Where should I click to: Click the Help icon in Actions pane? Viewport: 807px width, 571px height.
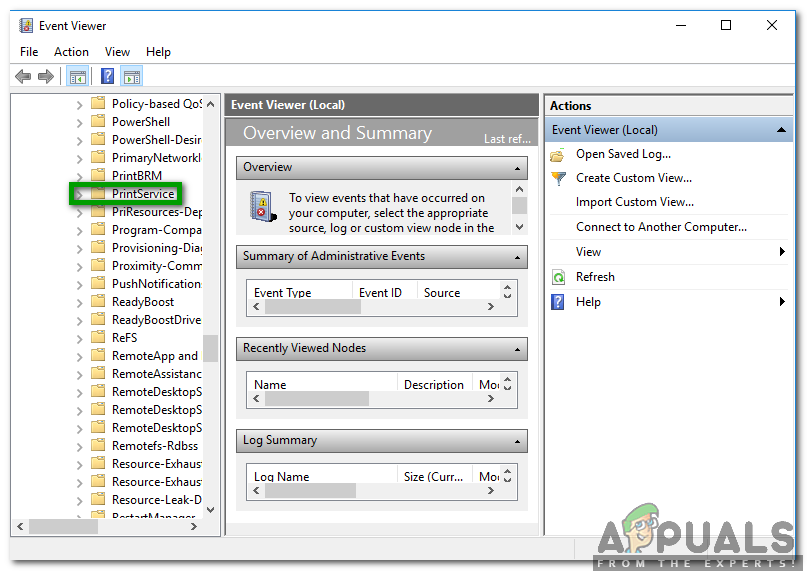[557, 302]
